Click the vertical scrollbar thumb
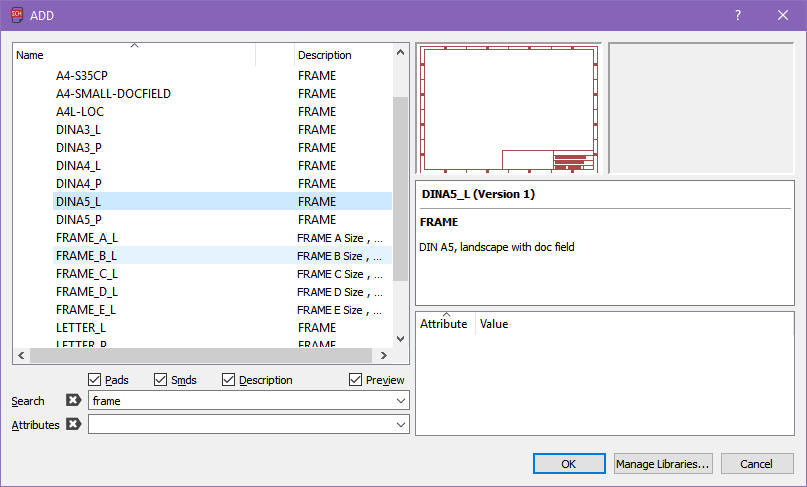This screenshot has width=807, height=487. click(x=401, y=188)
